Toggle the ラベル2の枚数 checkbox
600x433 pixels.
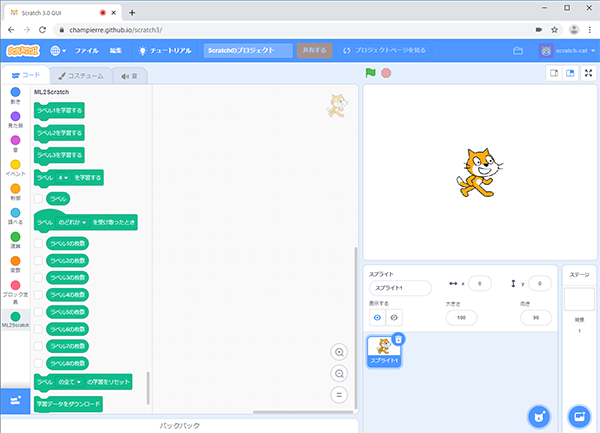(x=38, y=260)
